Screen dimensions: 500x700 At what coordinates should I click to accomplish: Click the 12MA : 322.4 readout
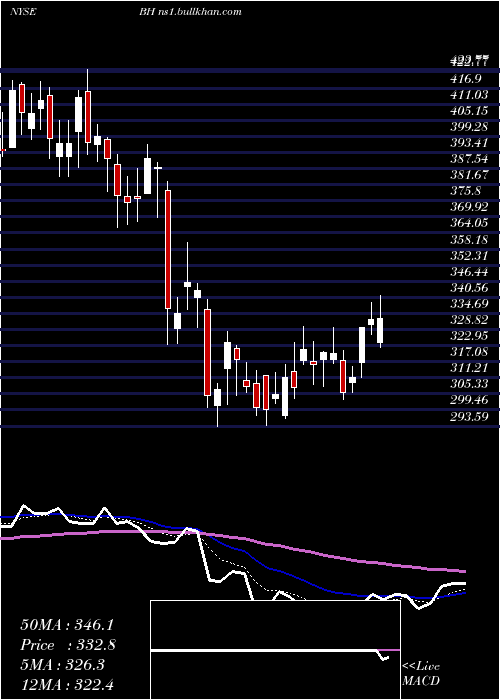point(69,684)
